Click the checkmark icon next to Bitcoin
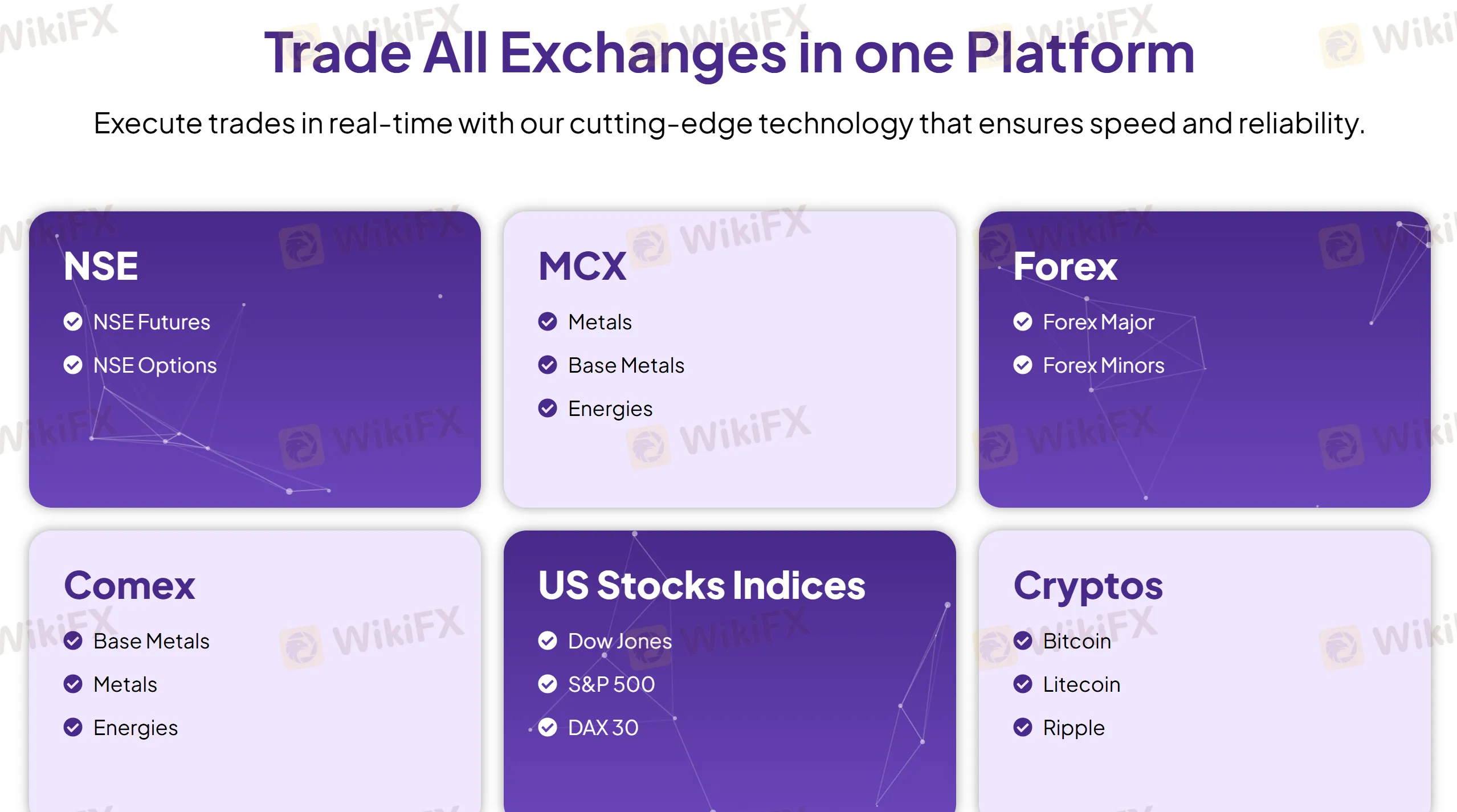 1023,641
